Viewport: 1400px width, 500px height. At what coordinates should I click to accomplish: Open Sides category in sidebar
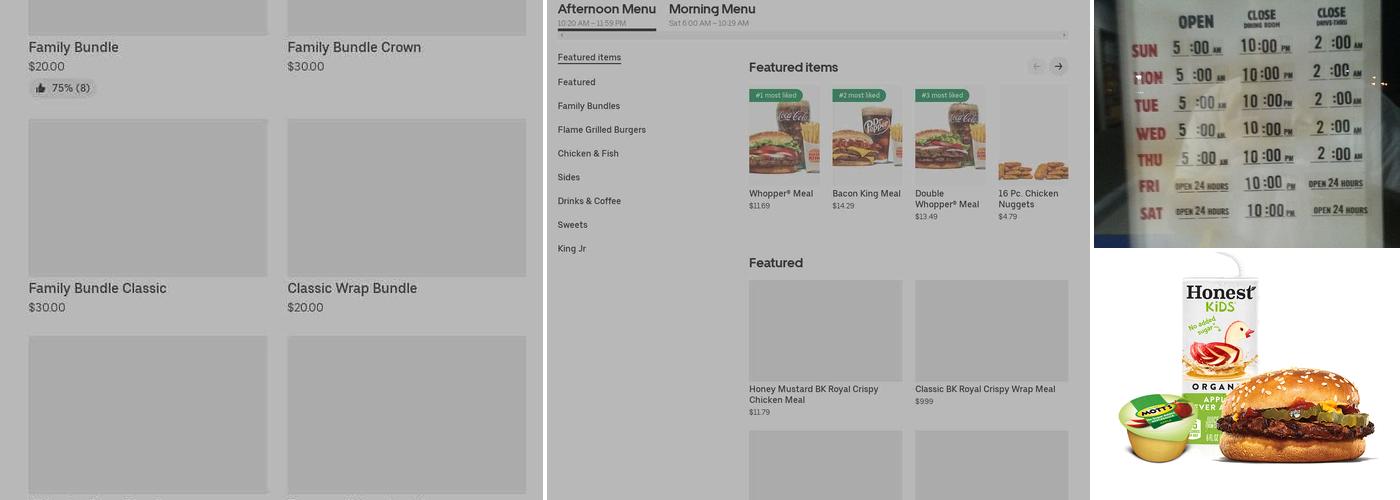568,177
